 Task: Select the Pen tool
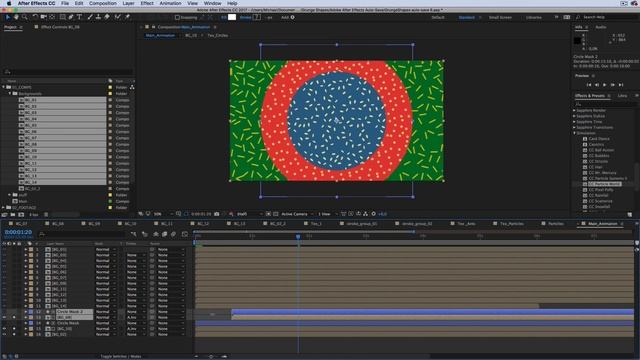[x=71, y=17]
